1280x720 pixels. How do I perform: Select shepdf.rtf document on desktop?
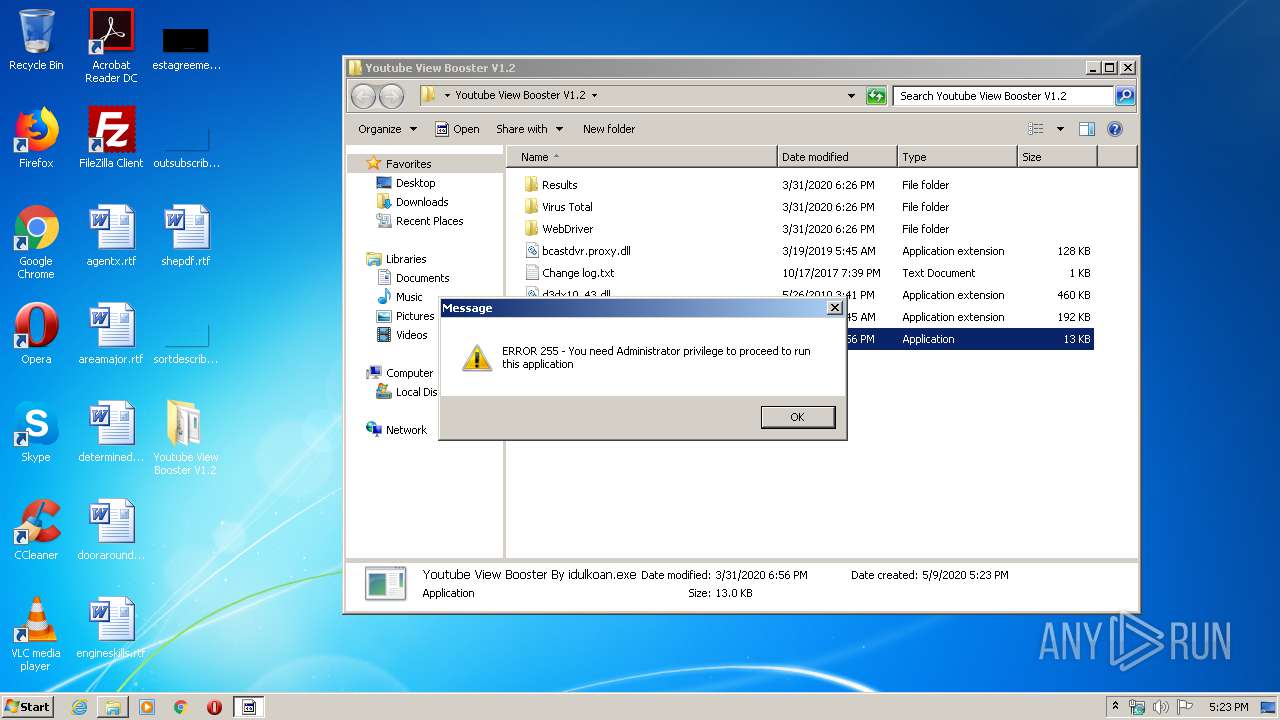tap(186, 236)
